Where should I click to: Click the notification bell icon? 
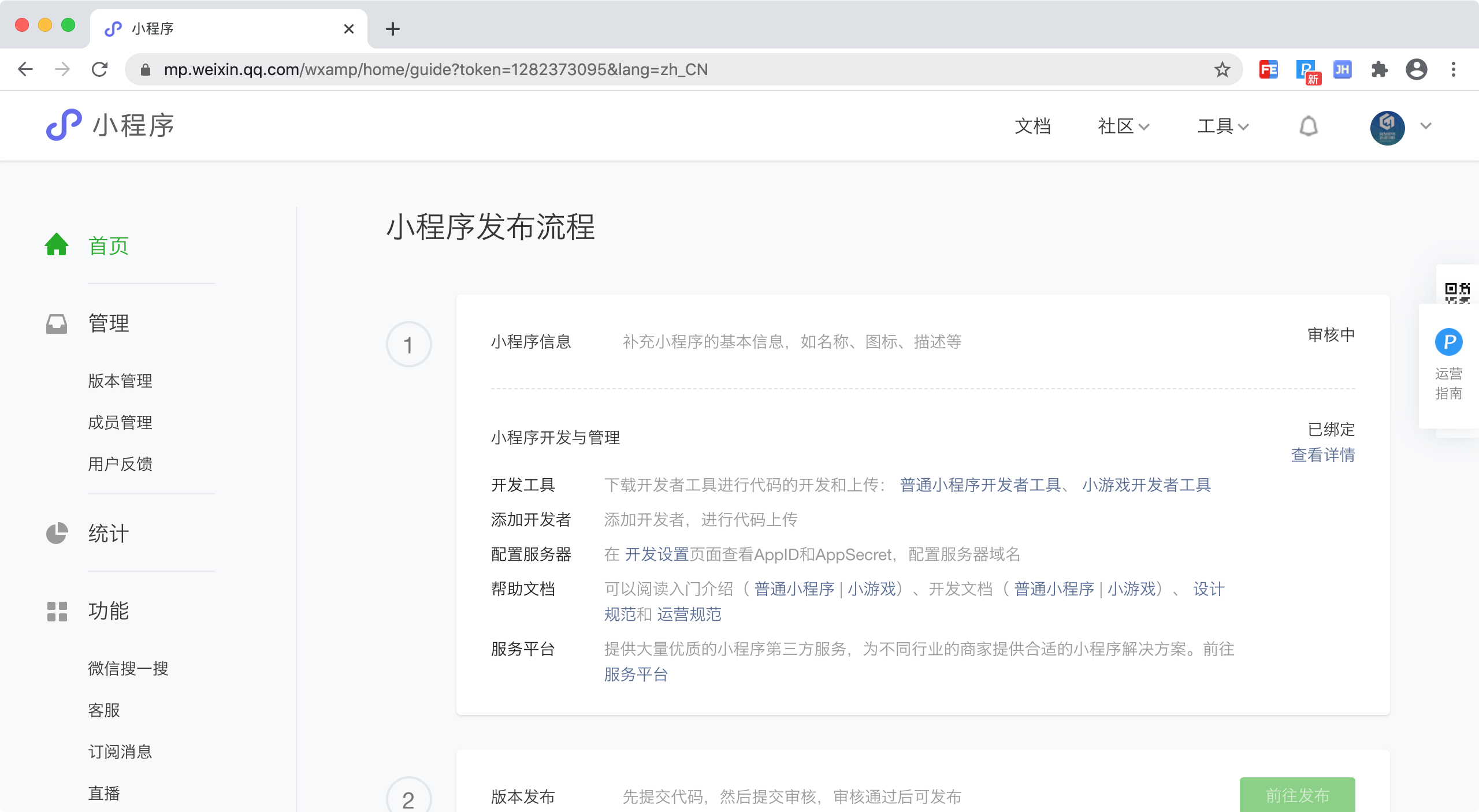[x=1309, y=126]
